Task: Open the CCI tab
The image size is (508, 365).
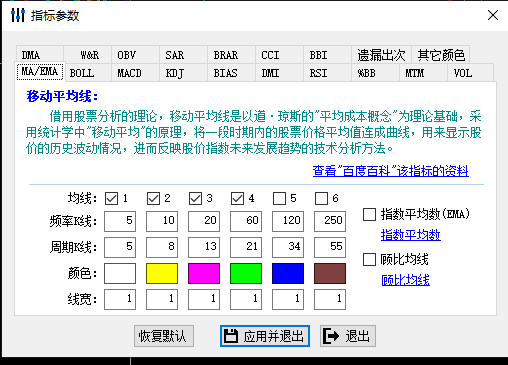Action: click(x=279, y=55)
